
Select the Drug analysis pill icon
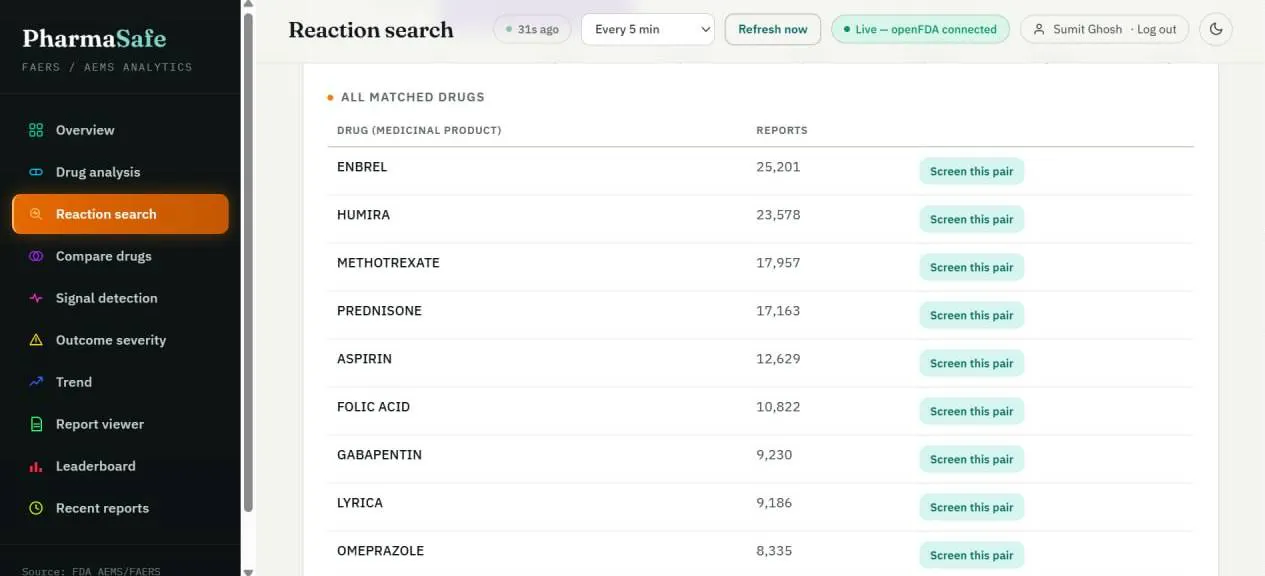(36, 172)
